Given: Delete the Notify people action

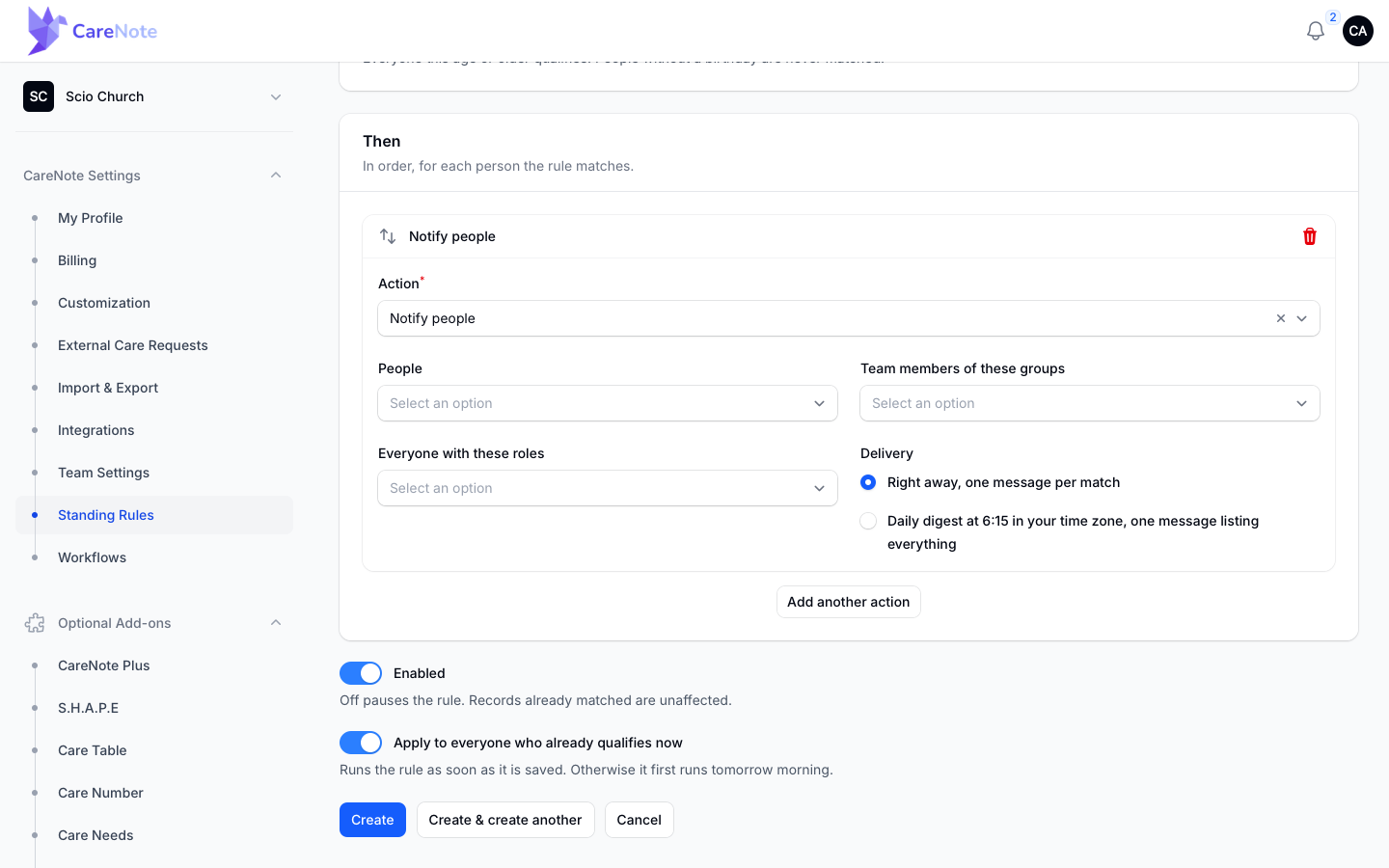Looking at the screenshot, I should pos(1310,236).
